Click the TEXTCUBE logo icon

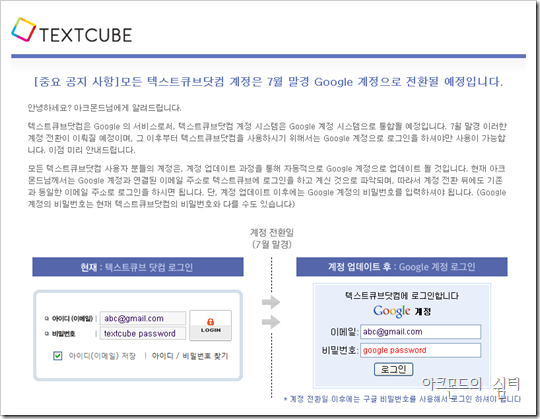click(23, 30)
